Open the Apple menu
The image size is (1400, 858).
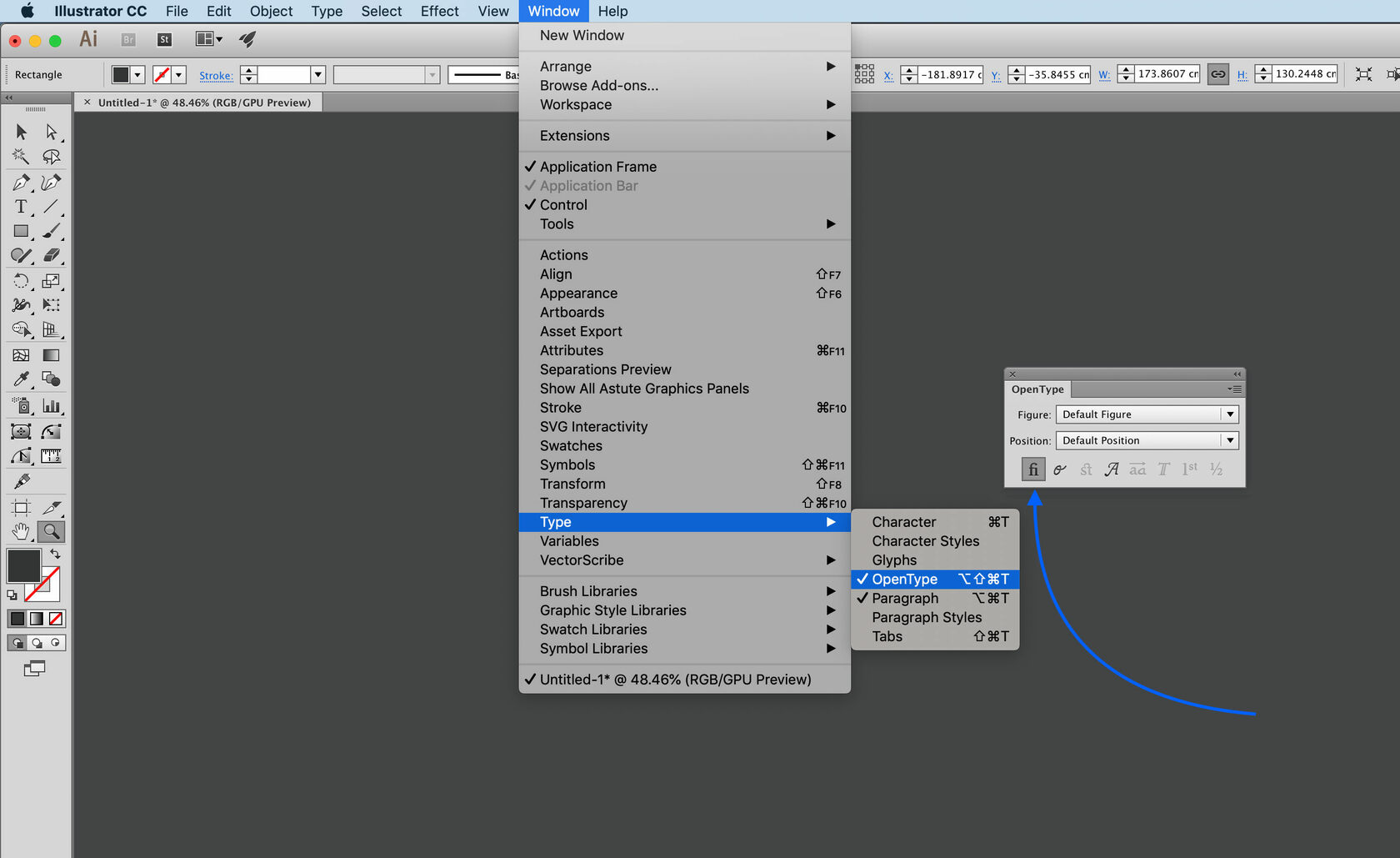click(x=27, y=11)
